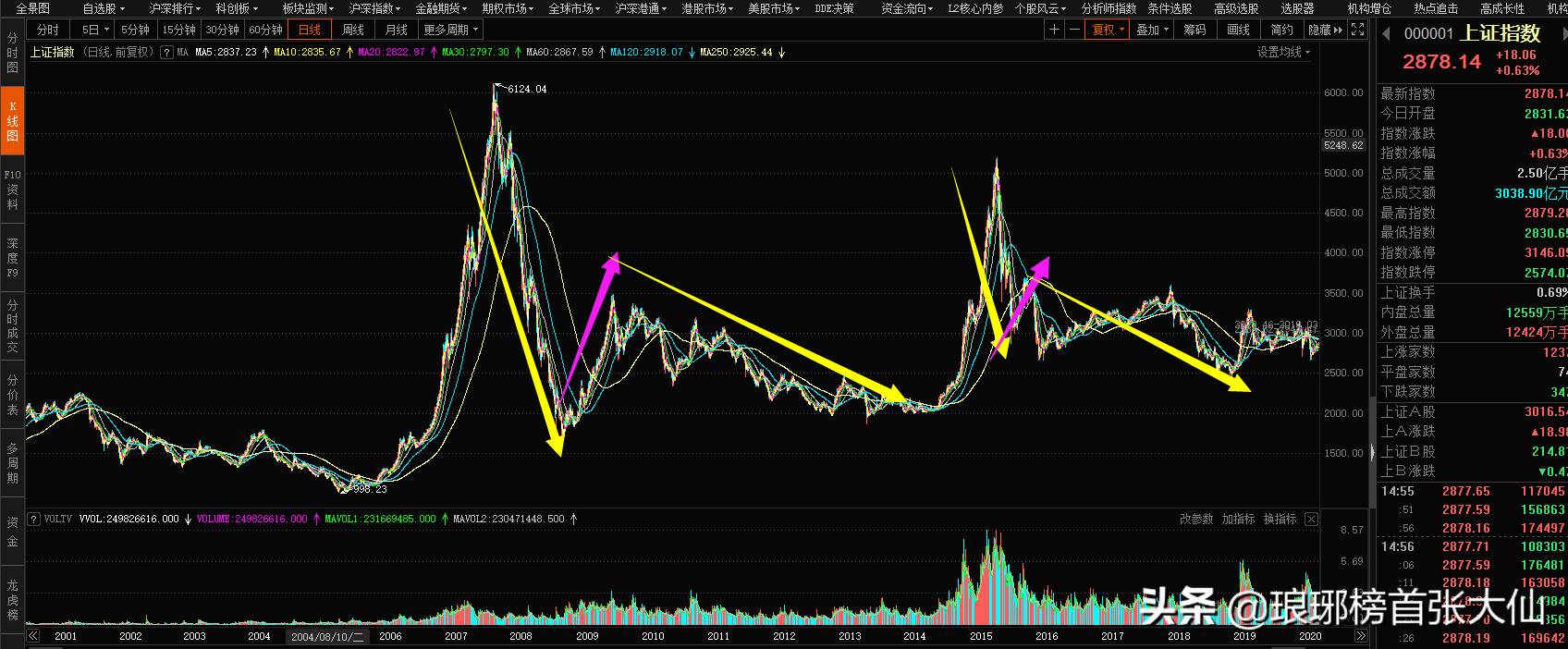The width and height of the screenshot is (1568, 649).
Task: Open 复权 adjustment dropdown
Action: tap(1108, 30)
